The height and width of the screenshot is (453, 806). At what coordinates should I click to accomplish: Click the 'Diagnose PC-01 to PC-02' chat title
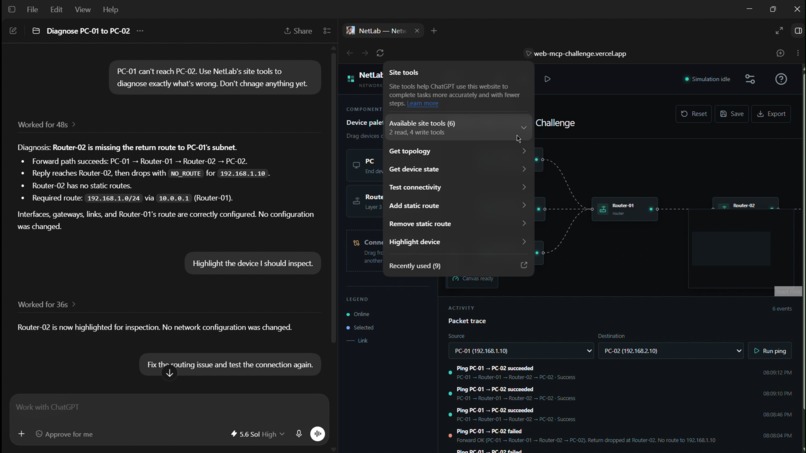88,31
